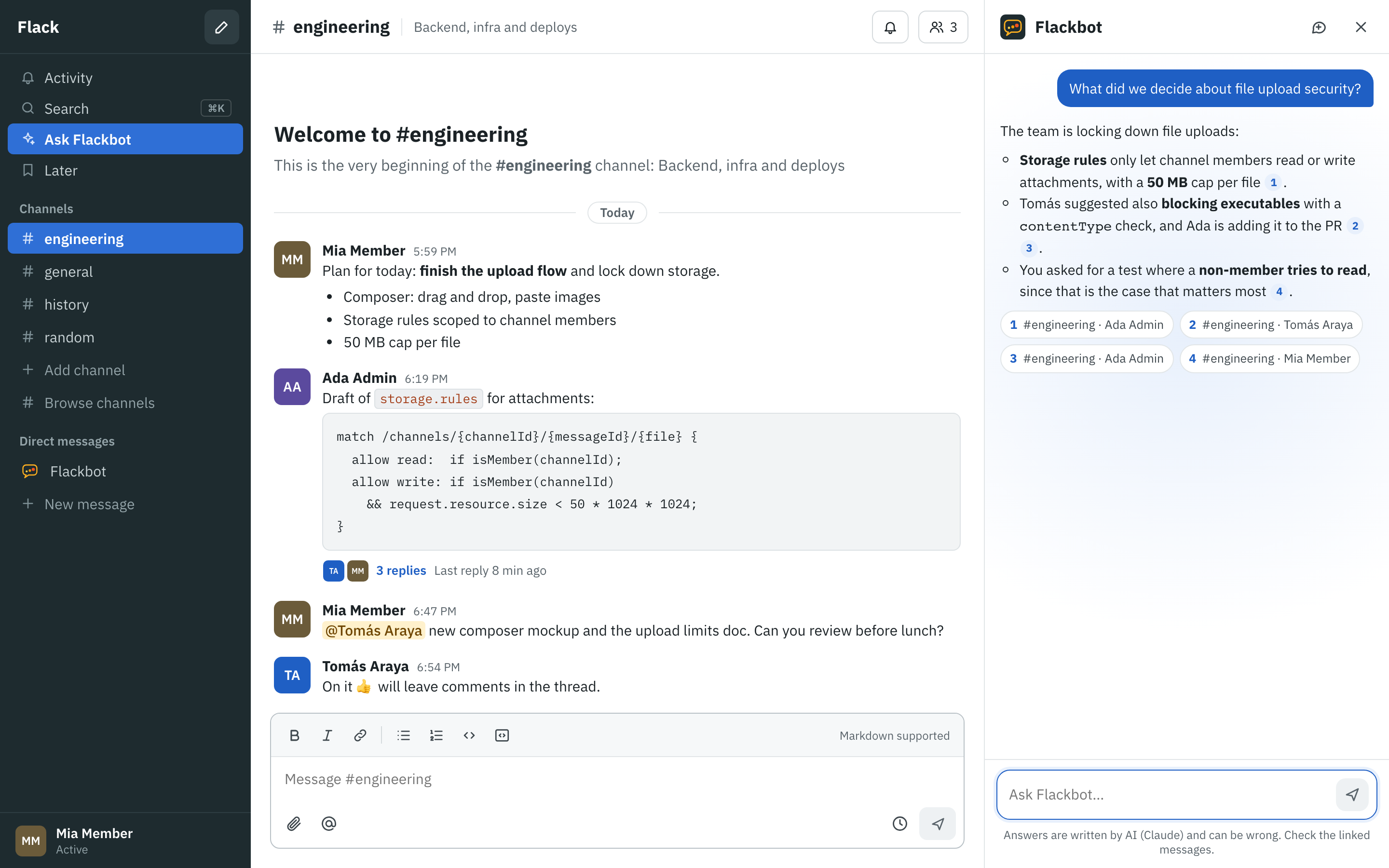Start a new Flackbot chat
The width and height of the screenshot is (1389, 868).
(1319, 27)
